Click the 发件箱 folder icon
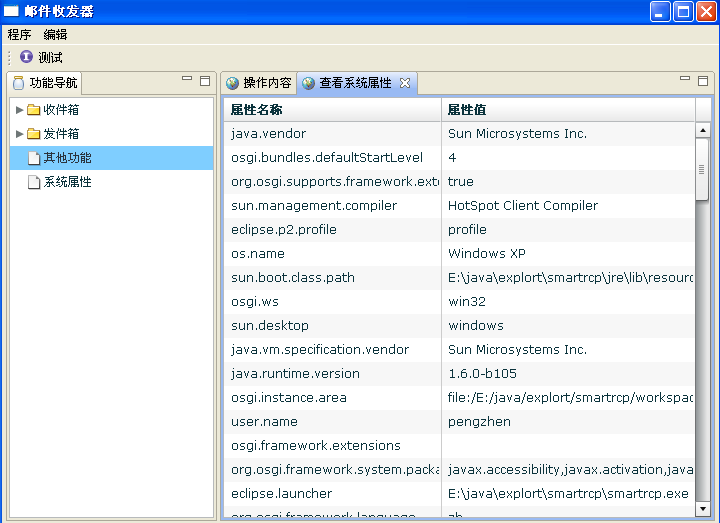Screen dimensions: 720x523 (x=34, y=134)
